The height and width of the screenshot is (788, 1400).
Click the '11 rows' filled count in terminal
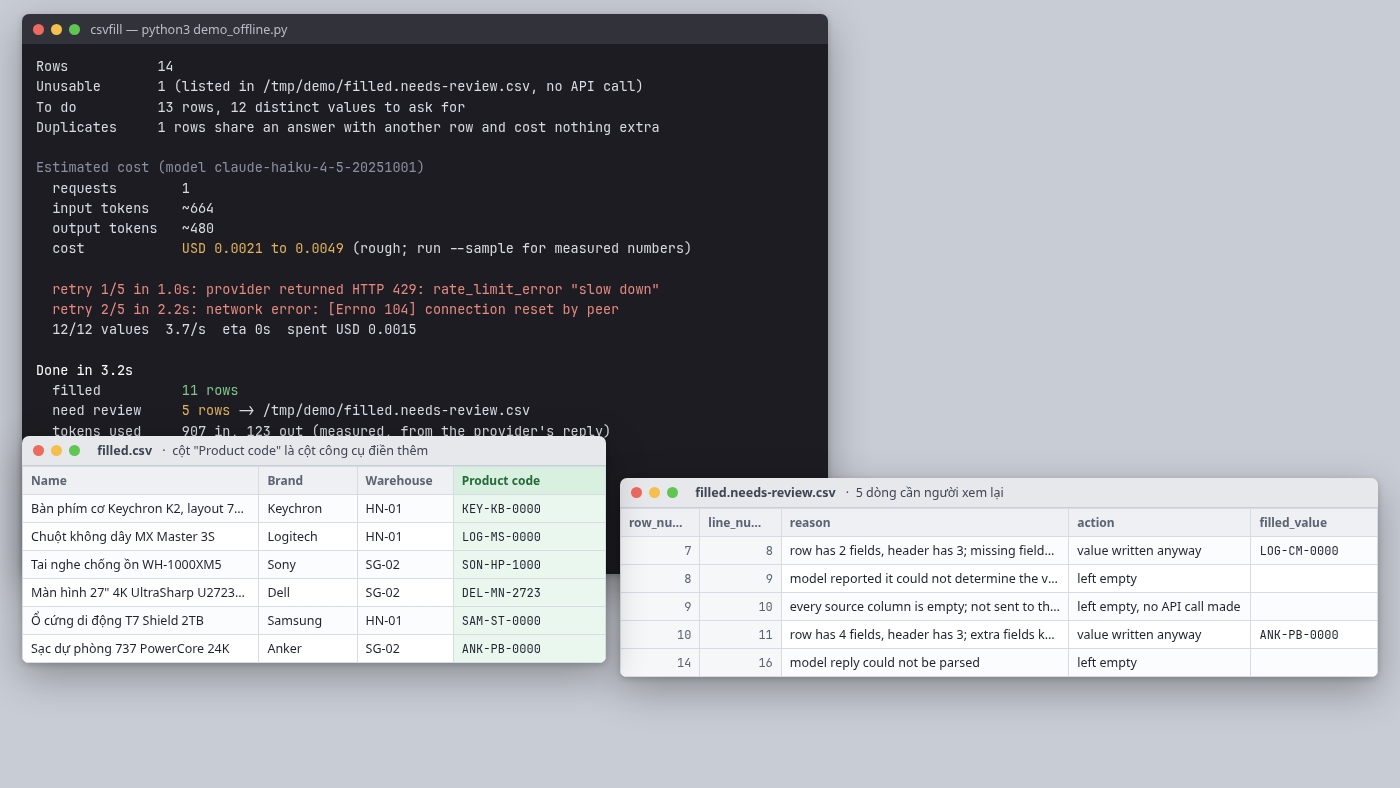tap(210, 391)
